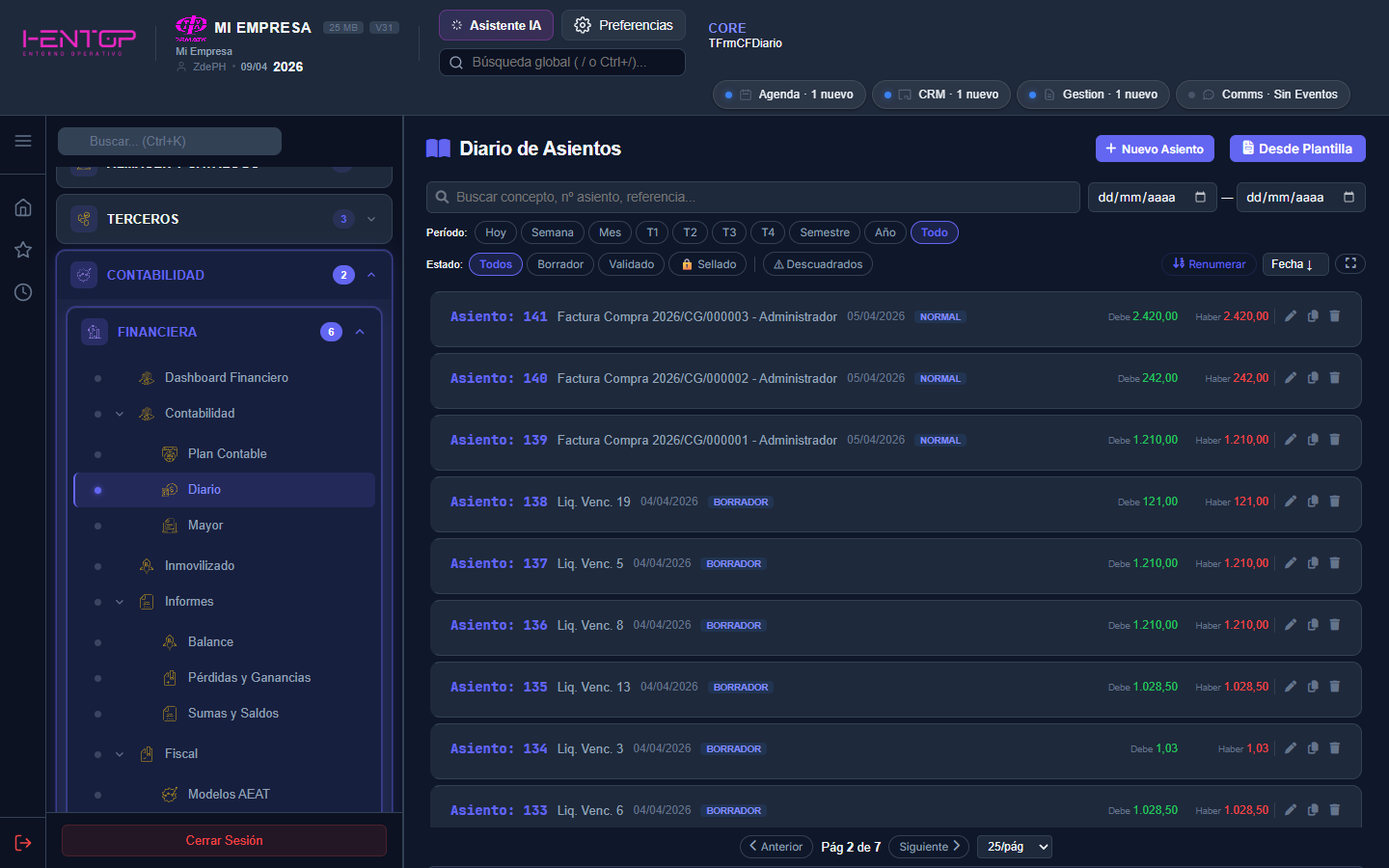Toggle fullscreen view of the journal list
The image size is (1389, 868).
[1350, 263]
